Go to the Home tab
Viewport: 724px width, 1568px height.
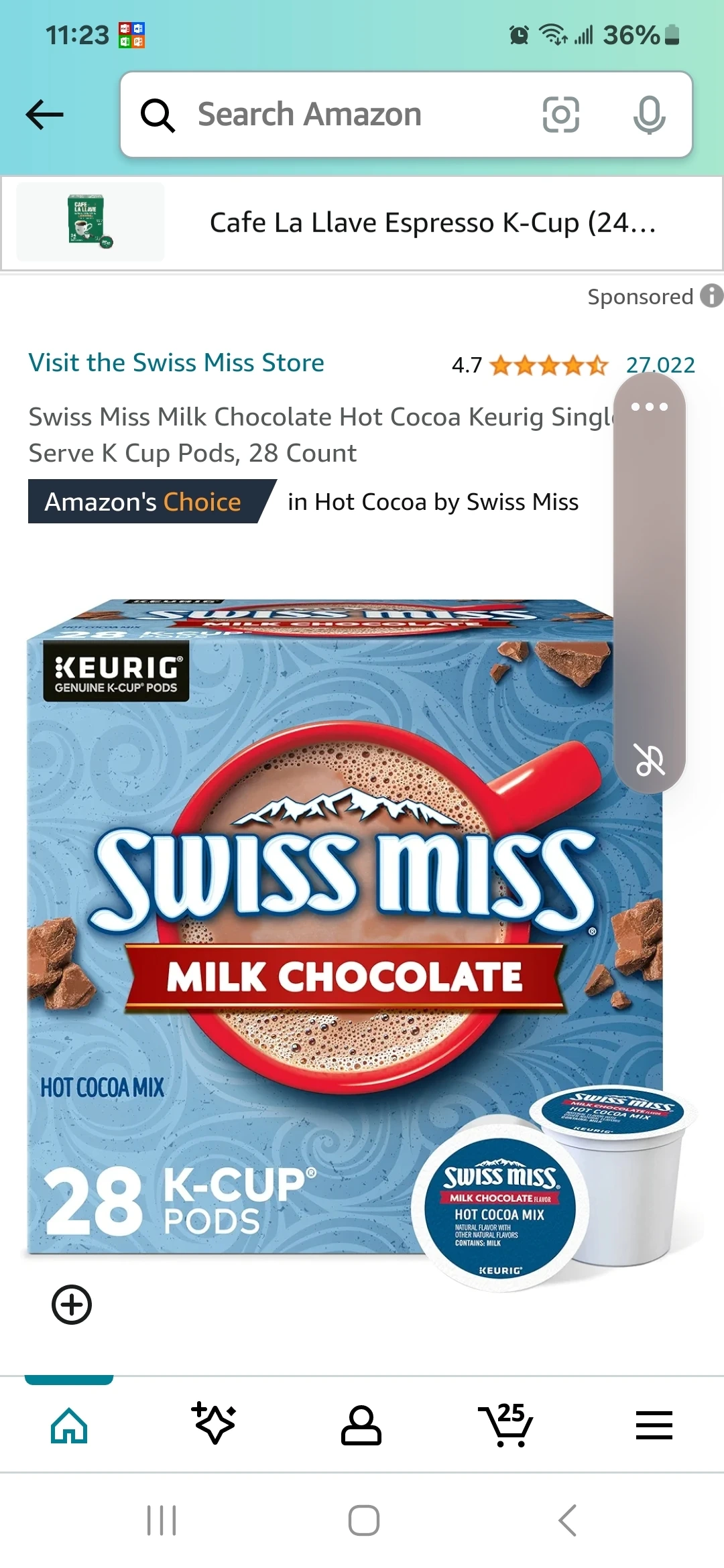(69, 1425)
